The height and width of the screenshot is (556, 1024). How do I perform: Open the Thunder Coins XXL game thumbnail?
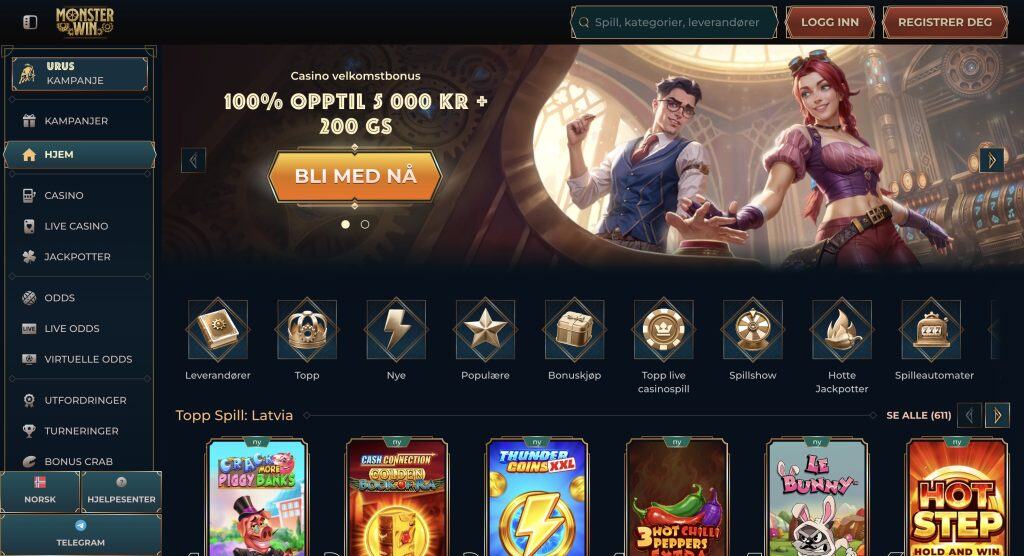pos(537,498)
